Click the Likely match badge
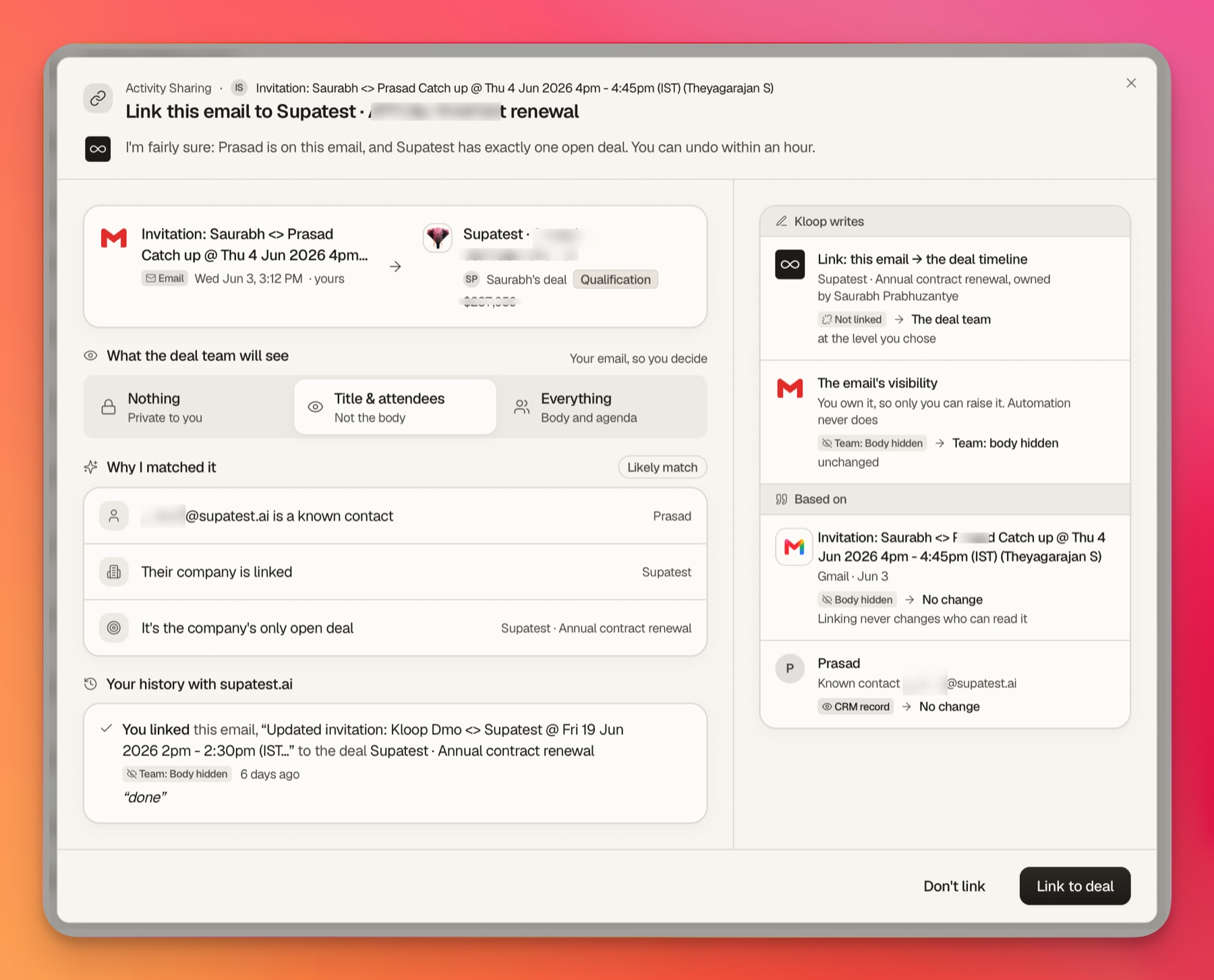This screenshot has width=1214, height=980. 662,467
